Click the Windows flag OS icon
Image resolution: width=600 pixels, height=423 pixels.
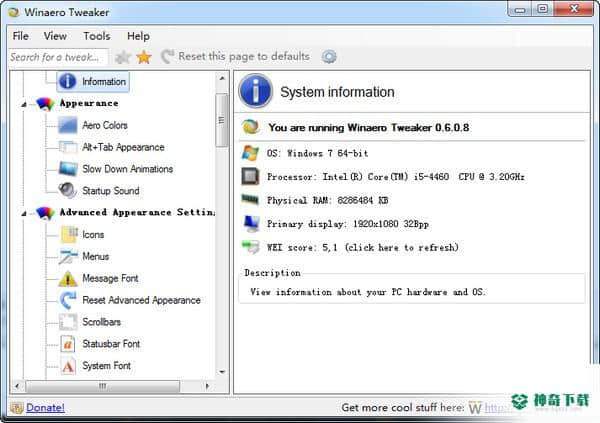click(x=250, y=153)
